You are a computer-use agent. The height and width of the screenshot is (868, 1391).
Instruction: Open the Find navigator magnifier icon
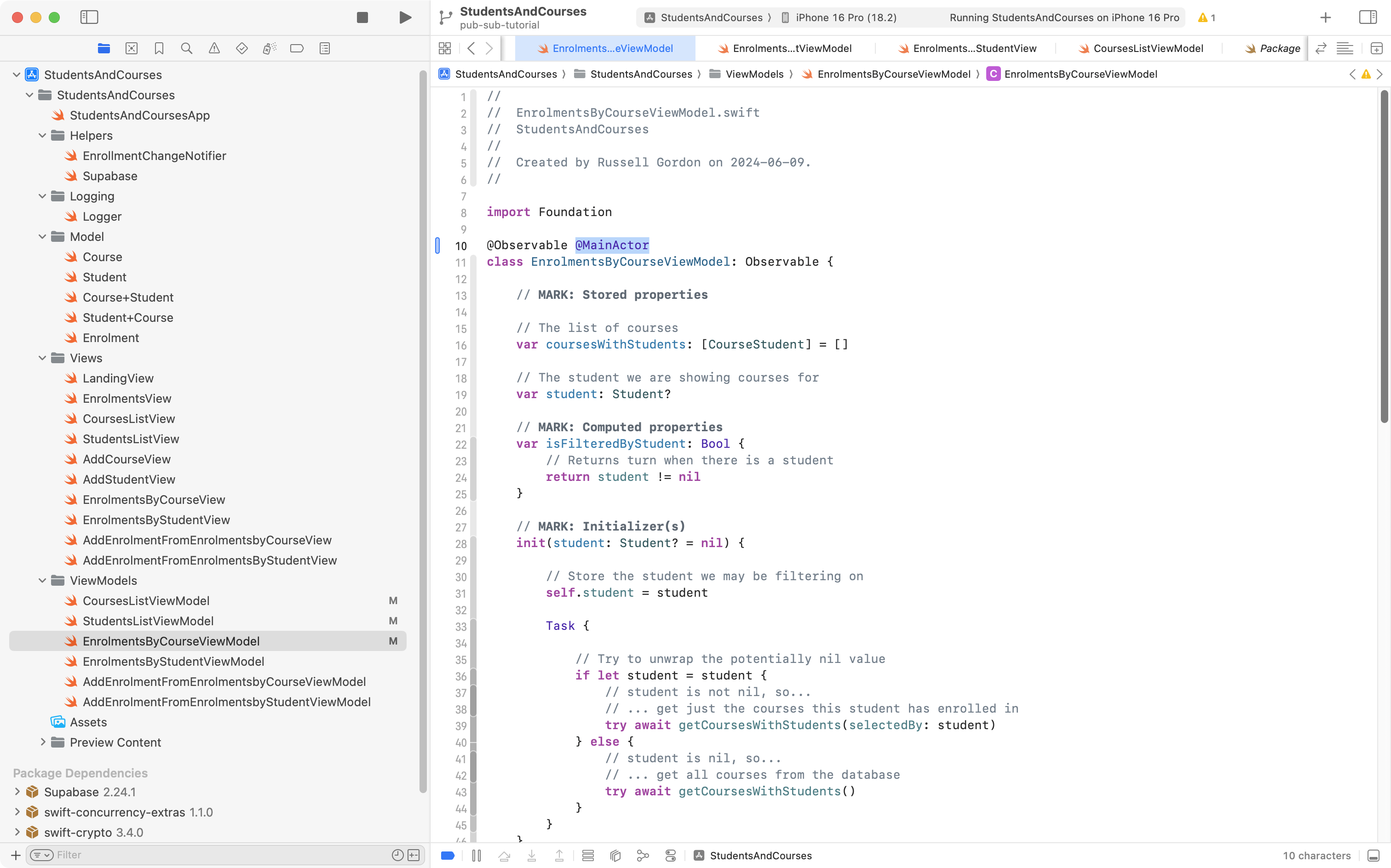[x=187, y=48]
